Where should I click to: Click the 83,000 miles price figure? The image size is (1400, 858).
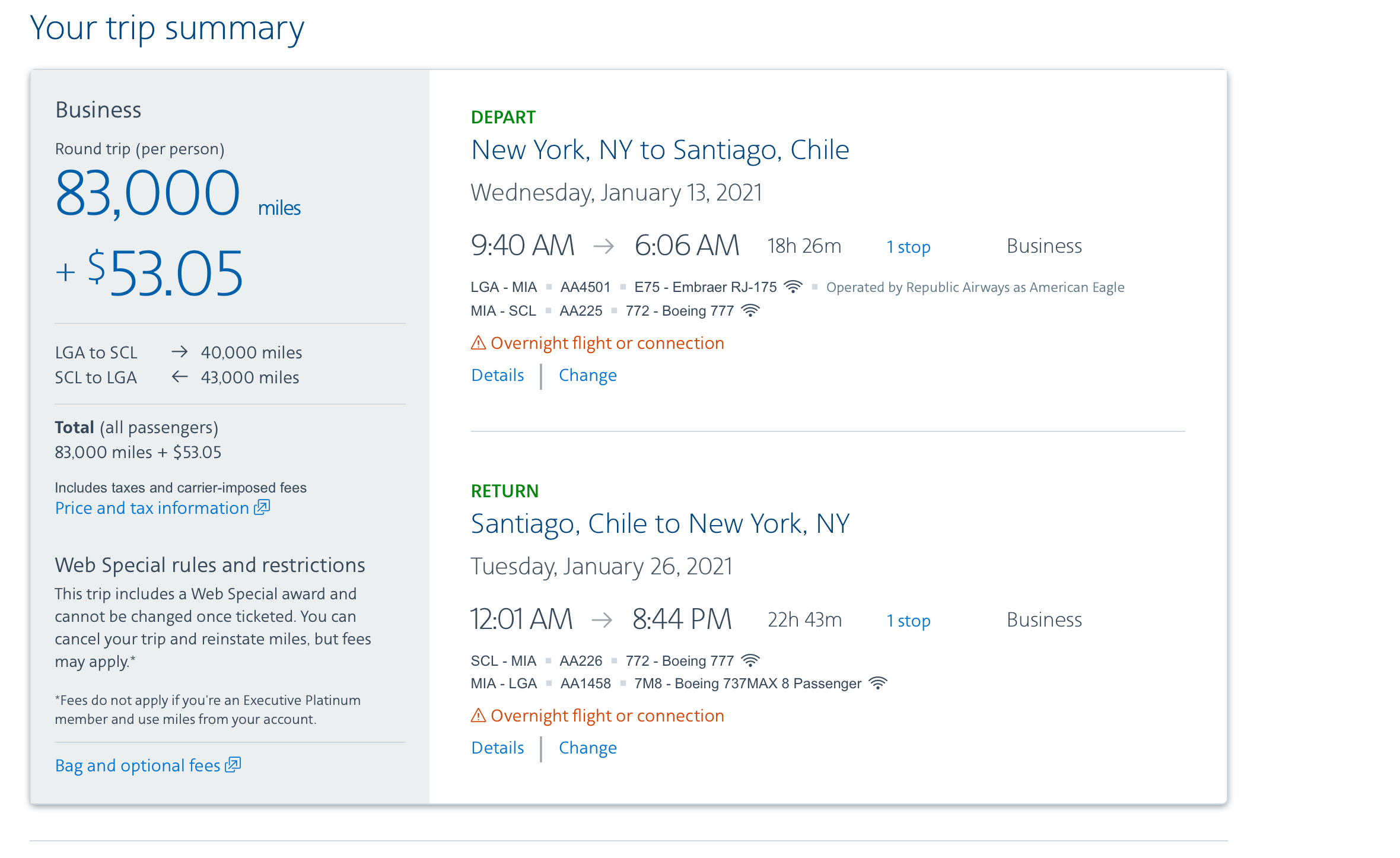tap(148, 193)
